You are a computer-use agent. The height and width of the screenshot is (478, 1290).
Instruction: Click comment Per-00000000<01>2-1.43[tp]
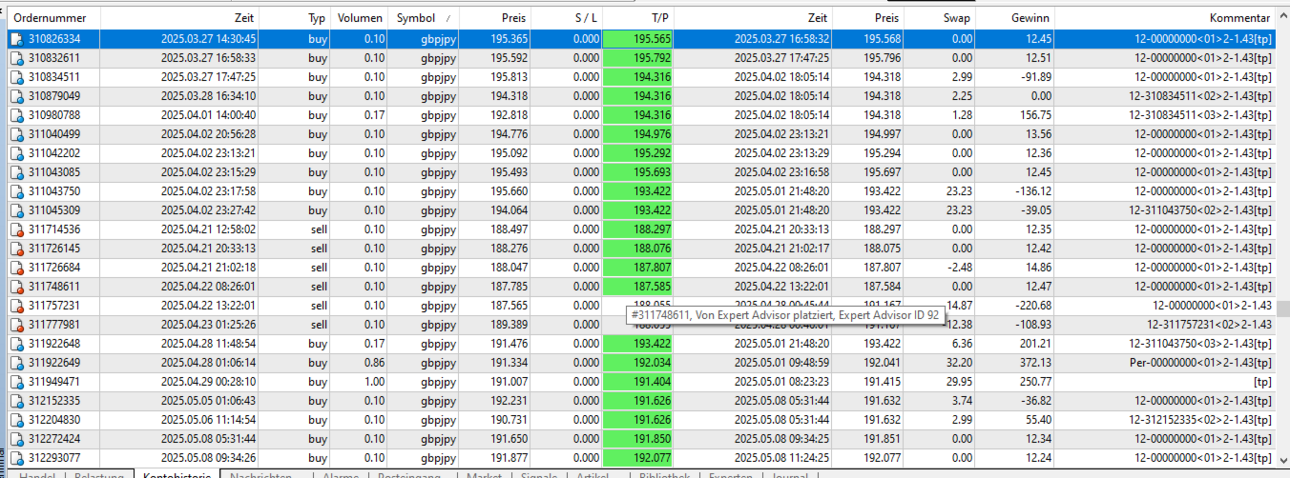point(1199,362)
